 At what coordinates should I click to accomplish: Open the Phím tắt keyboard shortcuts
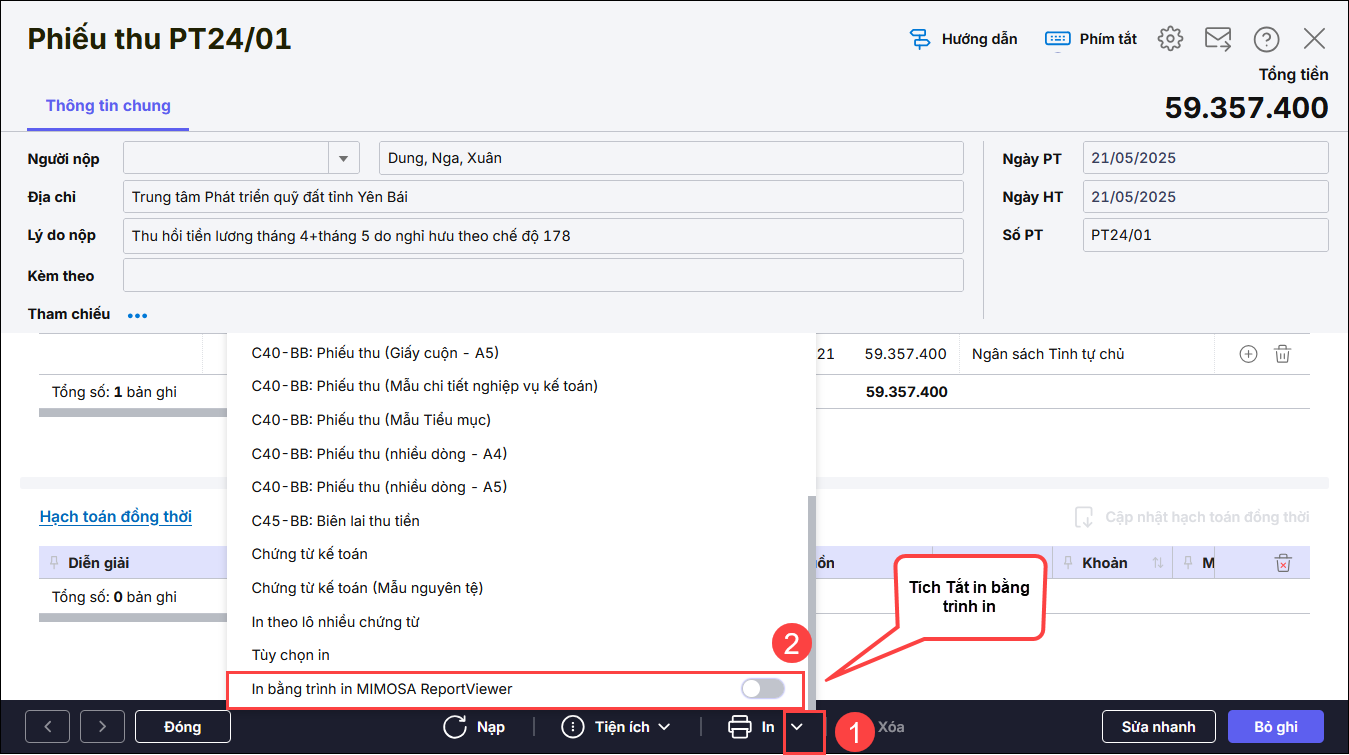(x=1057, y=39)
